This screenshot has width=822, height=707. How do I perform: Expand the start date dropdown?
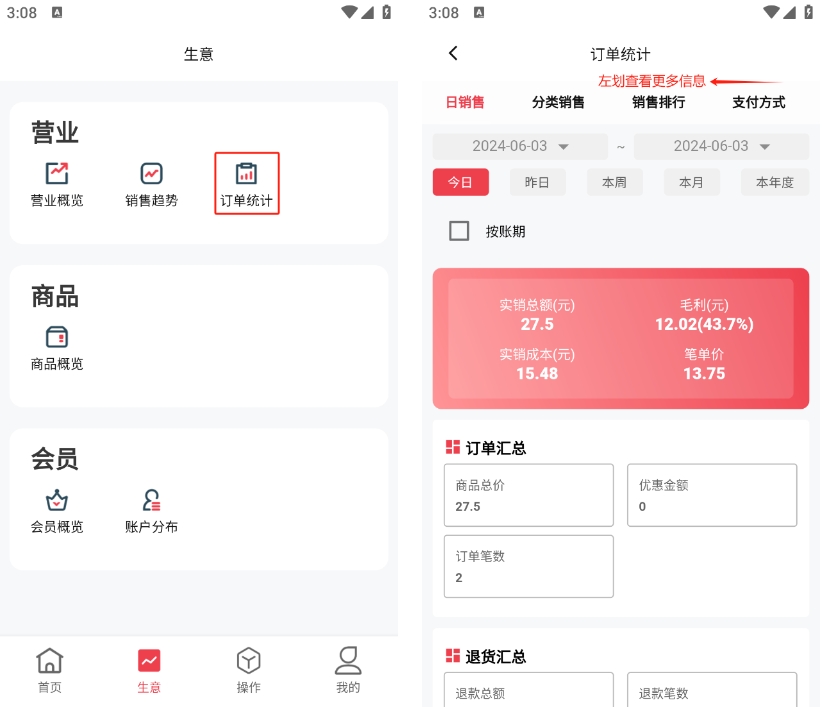point(520,146)
